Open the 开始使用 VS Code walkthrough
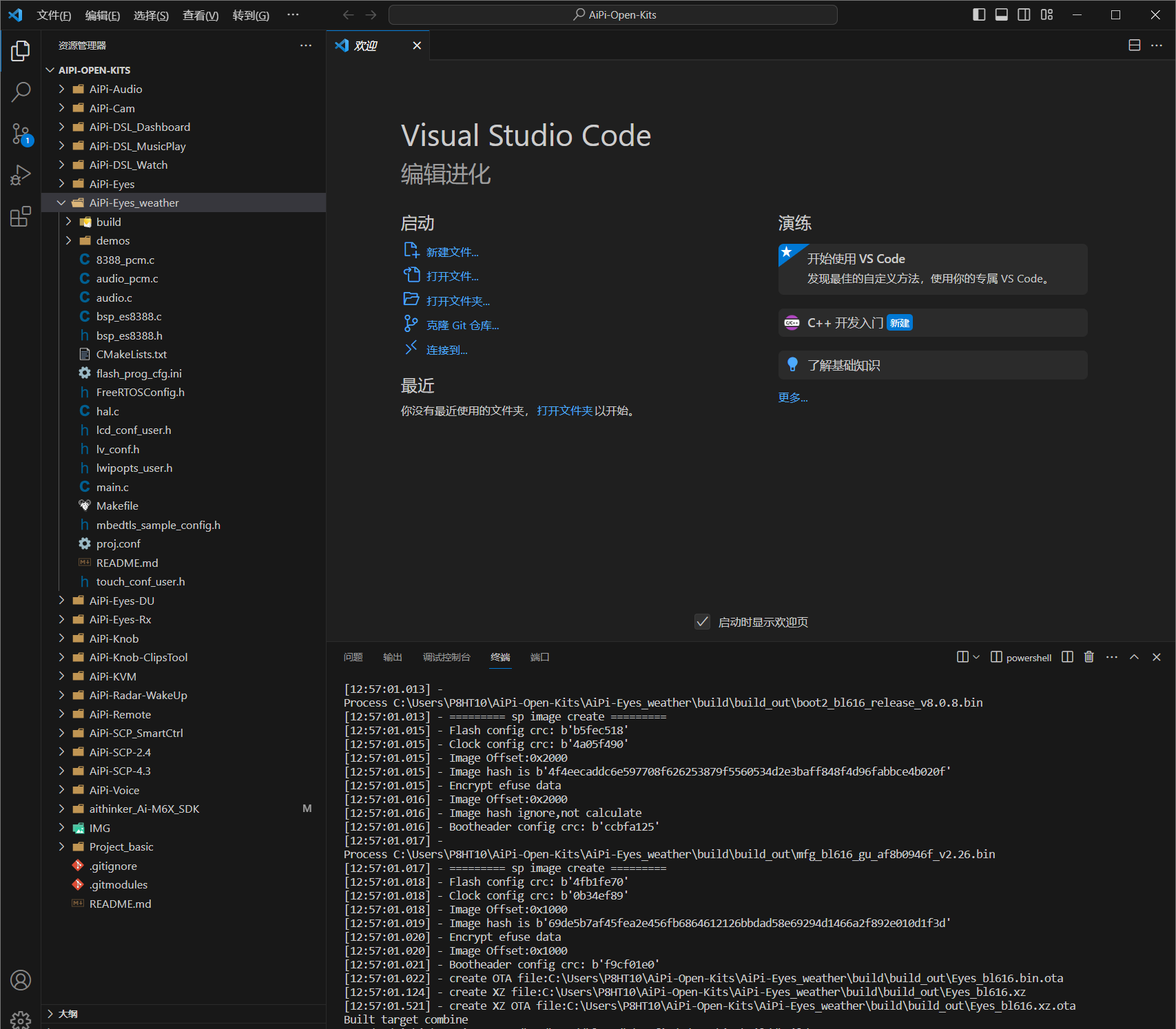This screenshot has height=1029, width=1176. (933, 269)
